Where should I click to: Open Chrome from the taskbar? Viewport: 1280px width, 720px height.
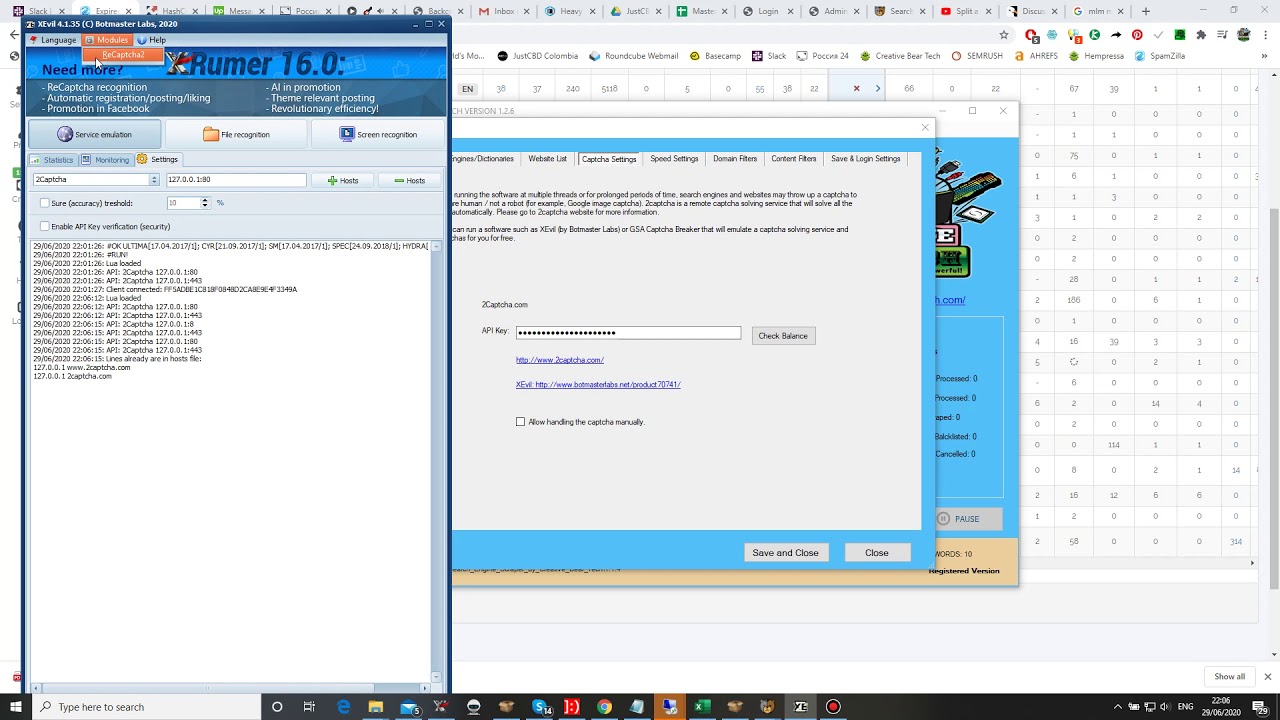604,707
